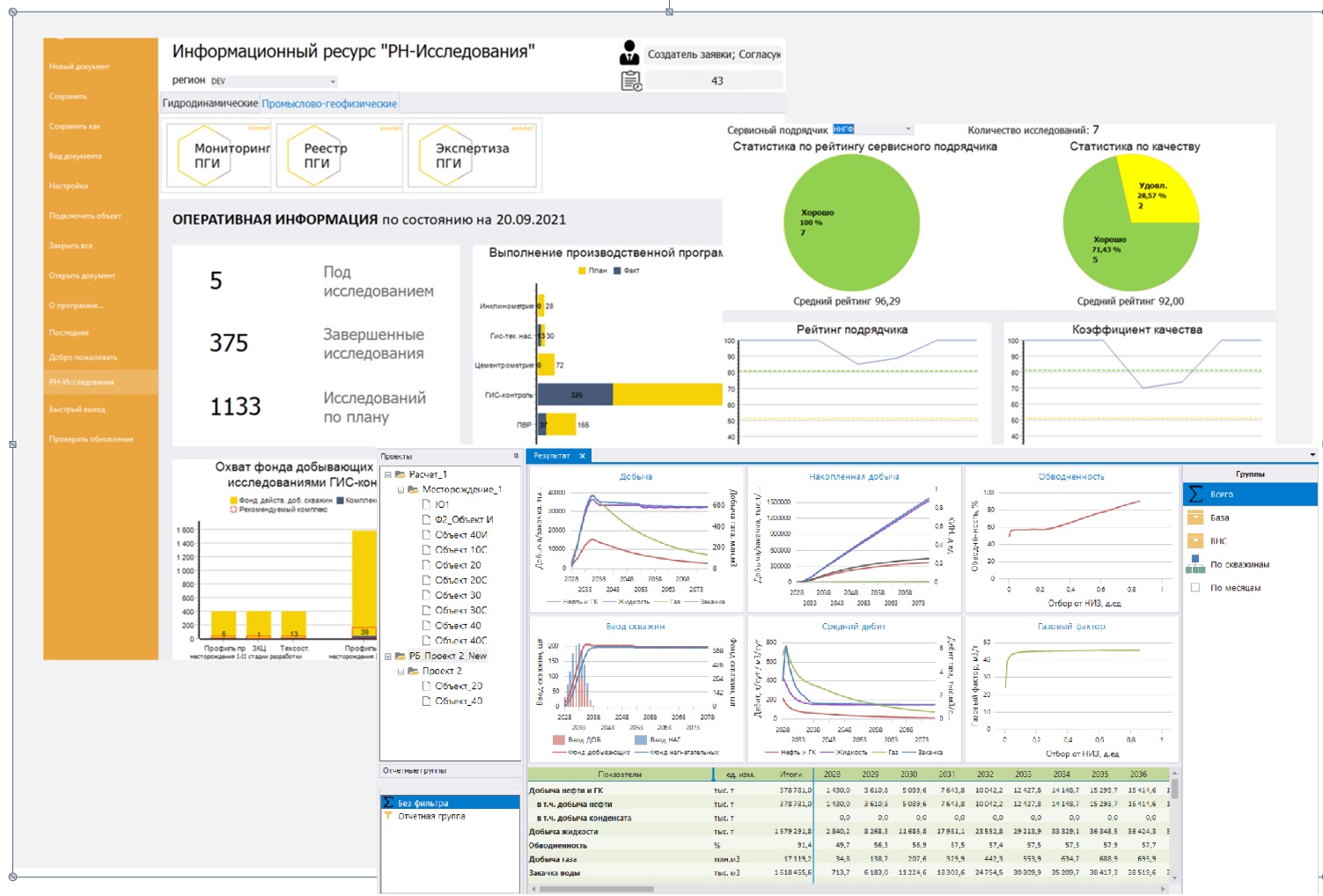Open the Экспертиза ПГИ hexagon tile
The height and width of the screenshot is (896, 1323).
pyautogui.click(x=473, y=155)
